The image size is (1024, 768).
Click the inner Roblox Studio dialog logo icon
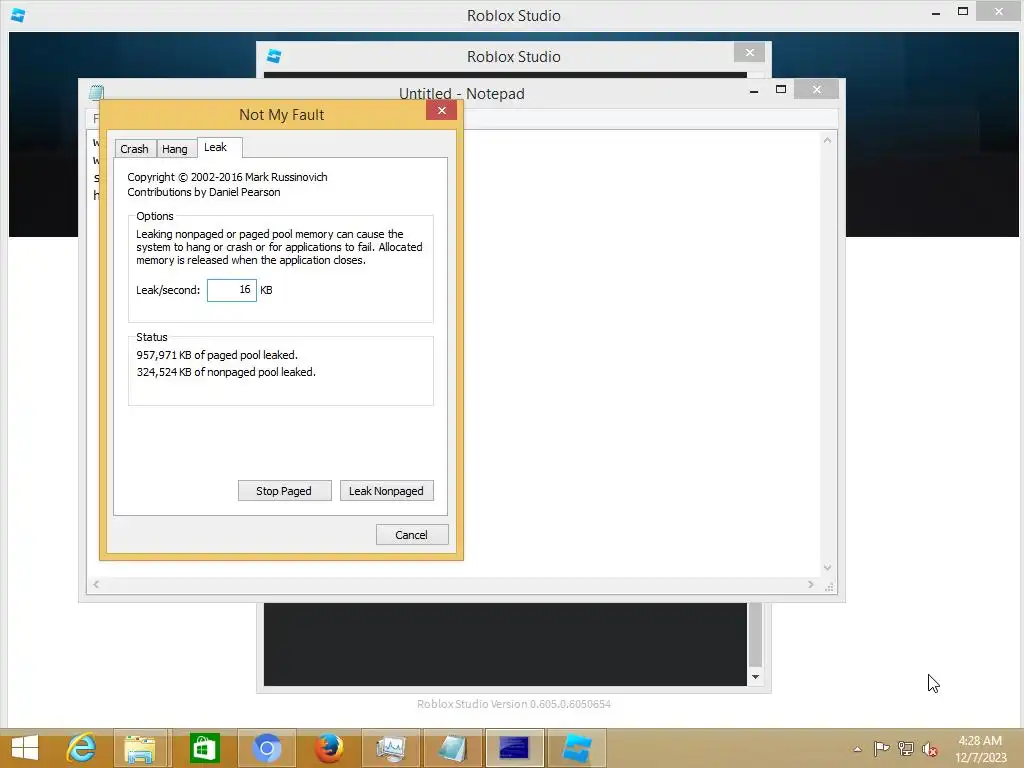coord(274,56)
